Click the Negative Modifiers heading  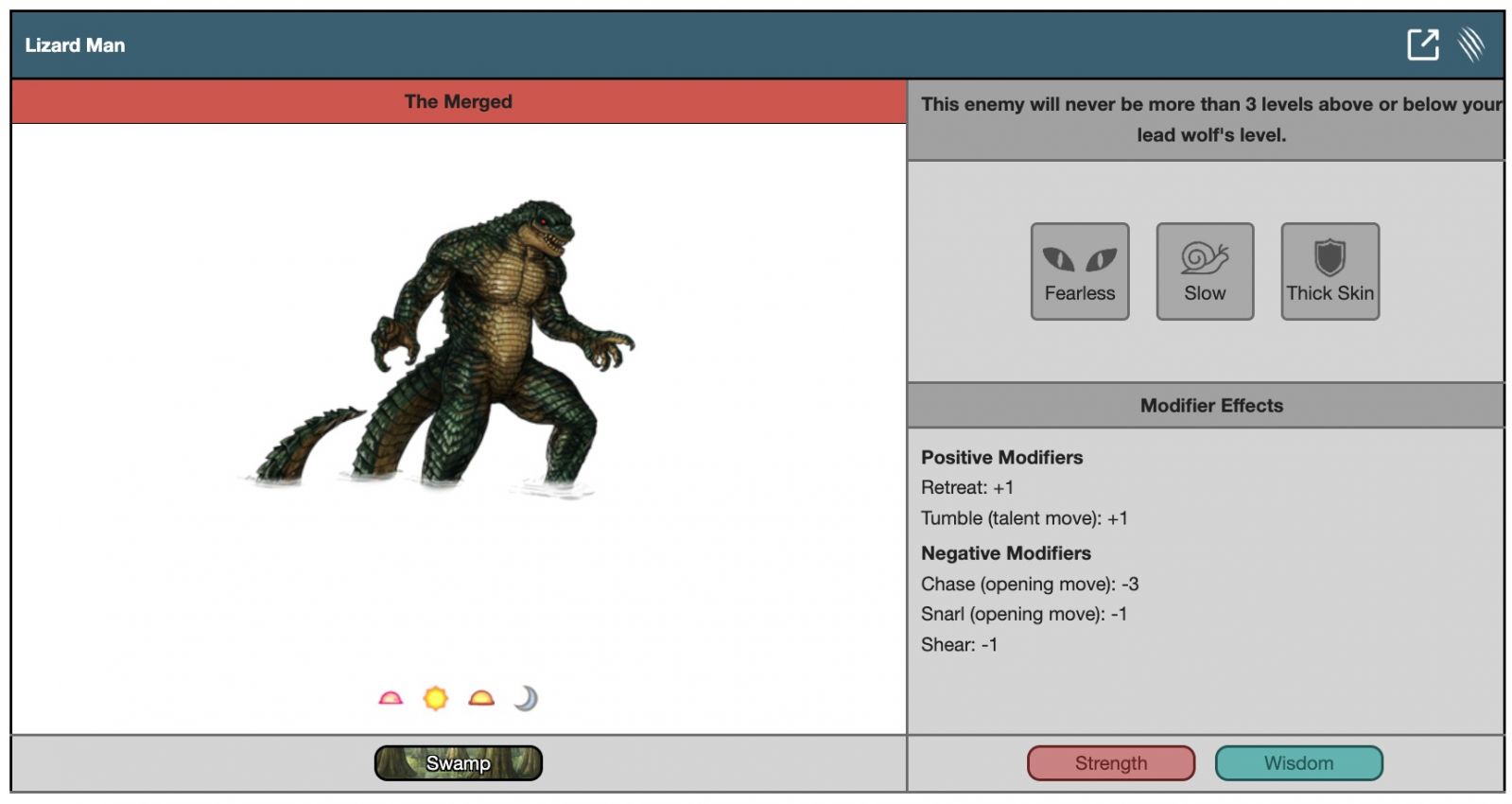(1005, 553)
